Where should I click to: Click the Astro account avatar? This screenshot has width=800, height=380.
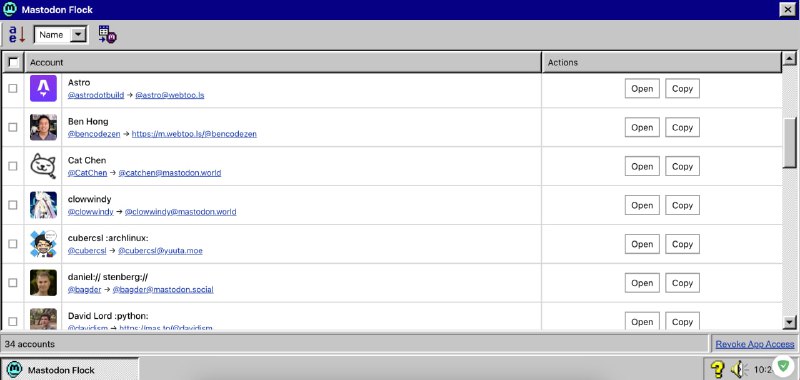click(43, 88)
